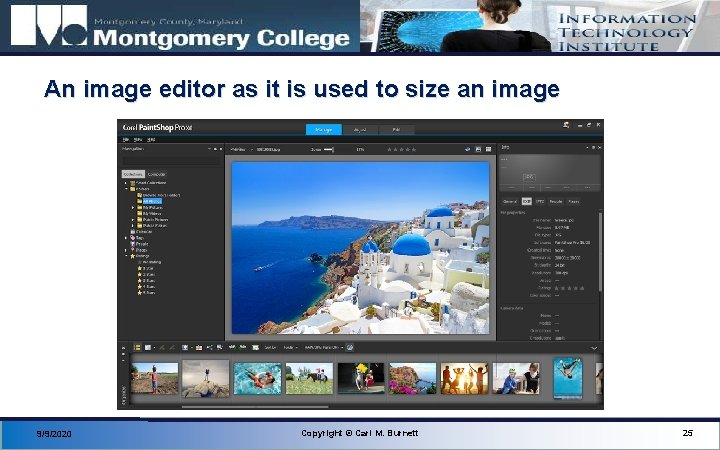Select dancers on dark background thumbnail

point(361,378)
